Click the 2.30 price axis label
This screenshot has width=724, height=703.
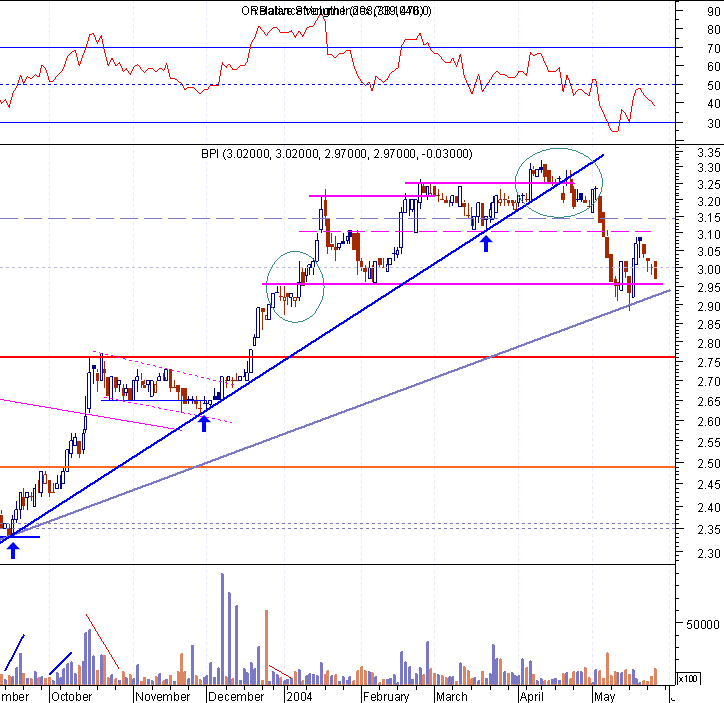709,553
